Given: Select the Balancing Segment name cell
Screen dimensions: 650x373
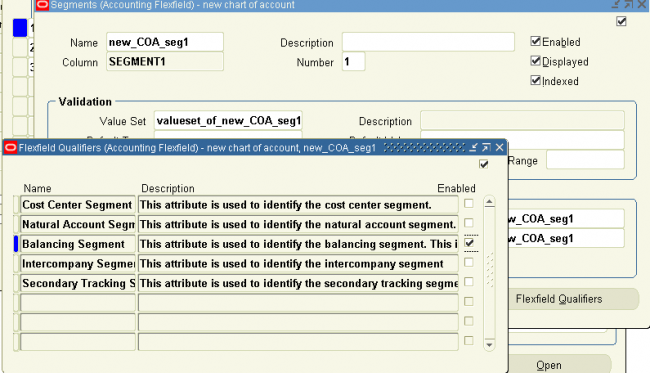Looking at the screenshot, I should coord(78,244).
